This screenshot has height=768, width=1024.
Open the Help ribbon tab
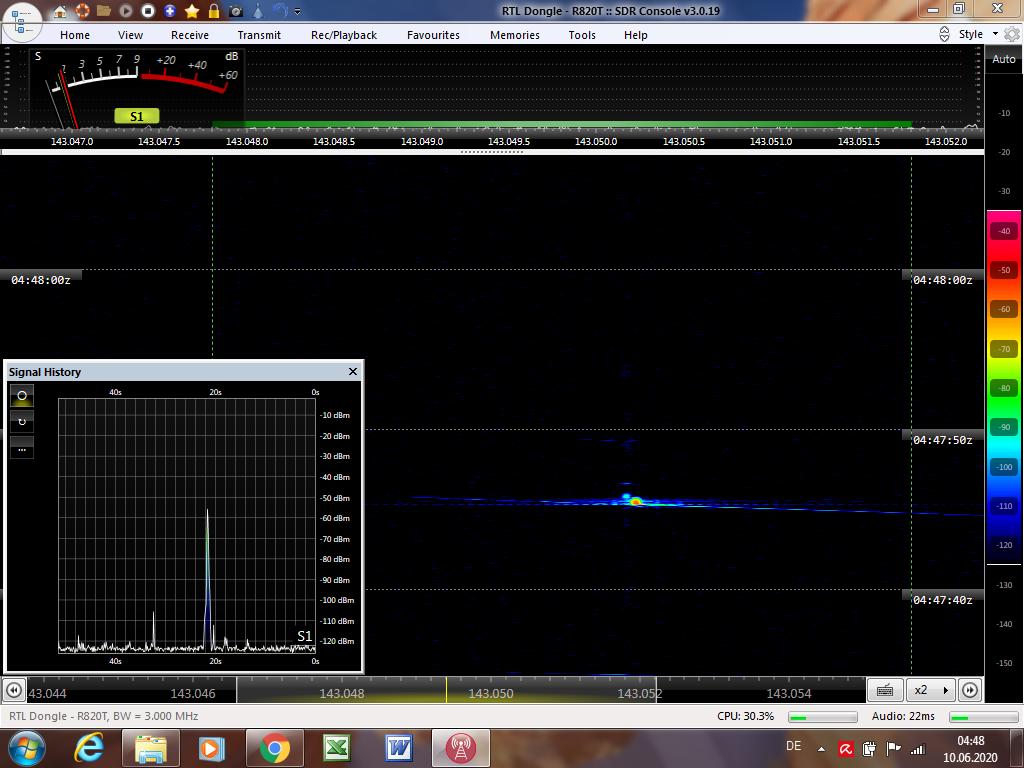[635, 35]
